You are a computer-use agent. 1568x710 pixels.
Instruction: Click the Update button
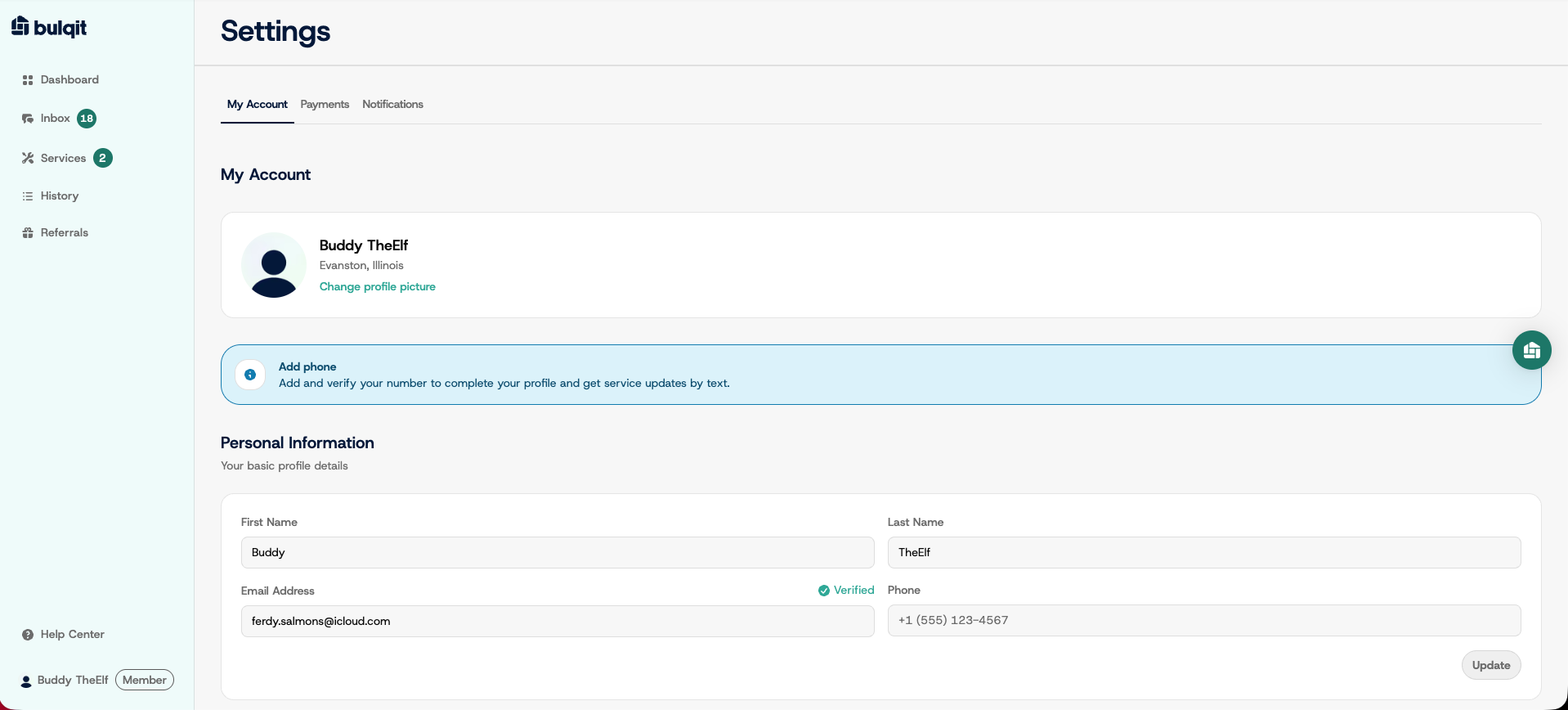coord(1490,665)
